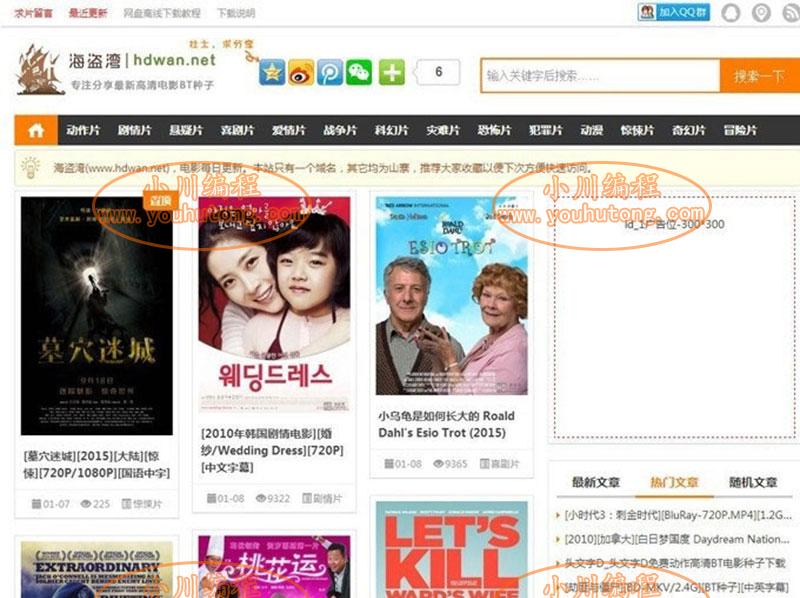Viewport: 800px width, 598px height.
Task: Open the 头文字D免费动作高清BT电影种子下载 article link
Action: coord(674,563)
